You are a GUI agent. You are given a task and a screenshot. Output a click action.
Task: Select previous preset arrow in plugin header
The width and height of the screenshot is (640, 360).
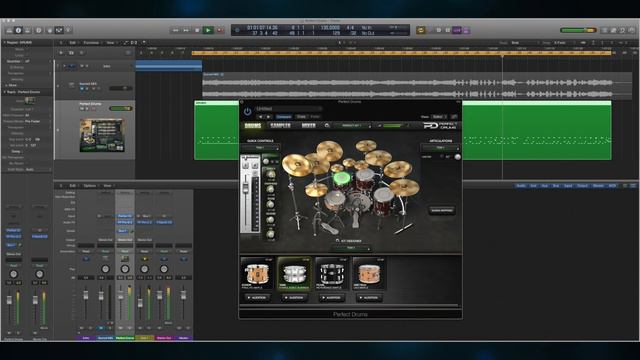[260, 117]
